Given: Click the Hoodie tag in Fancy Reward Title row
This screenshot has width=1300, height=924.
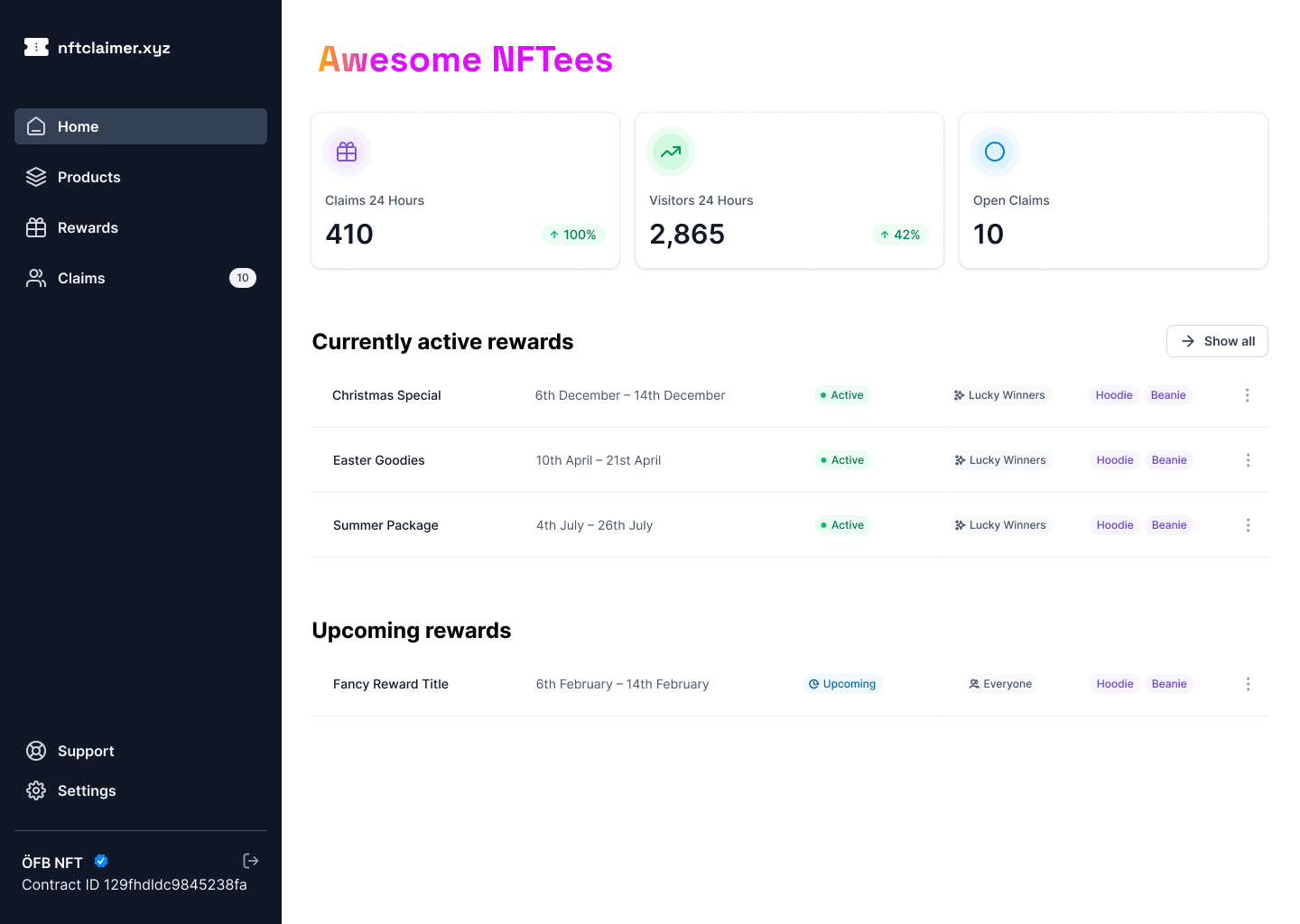Looking at the screenshot, I should (x=1115, y=684).
